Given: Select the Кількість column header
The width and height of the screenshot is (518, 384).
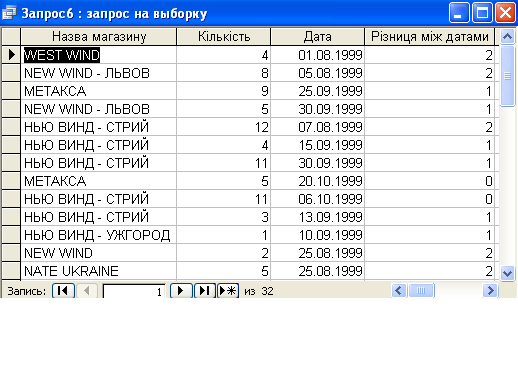Looking at the screenshot, I should (x=224, y=37).
